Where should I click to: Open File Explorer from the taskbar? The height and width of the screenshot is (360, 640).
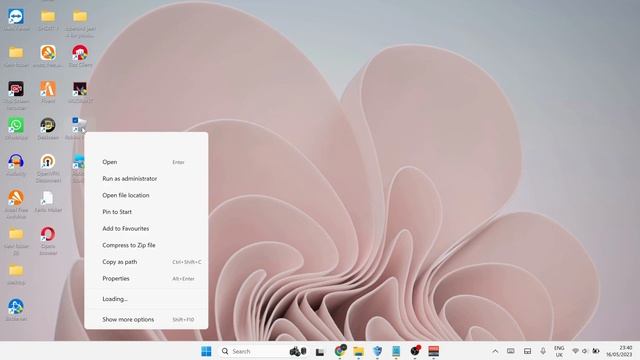point(359,351)
